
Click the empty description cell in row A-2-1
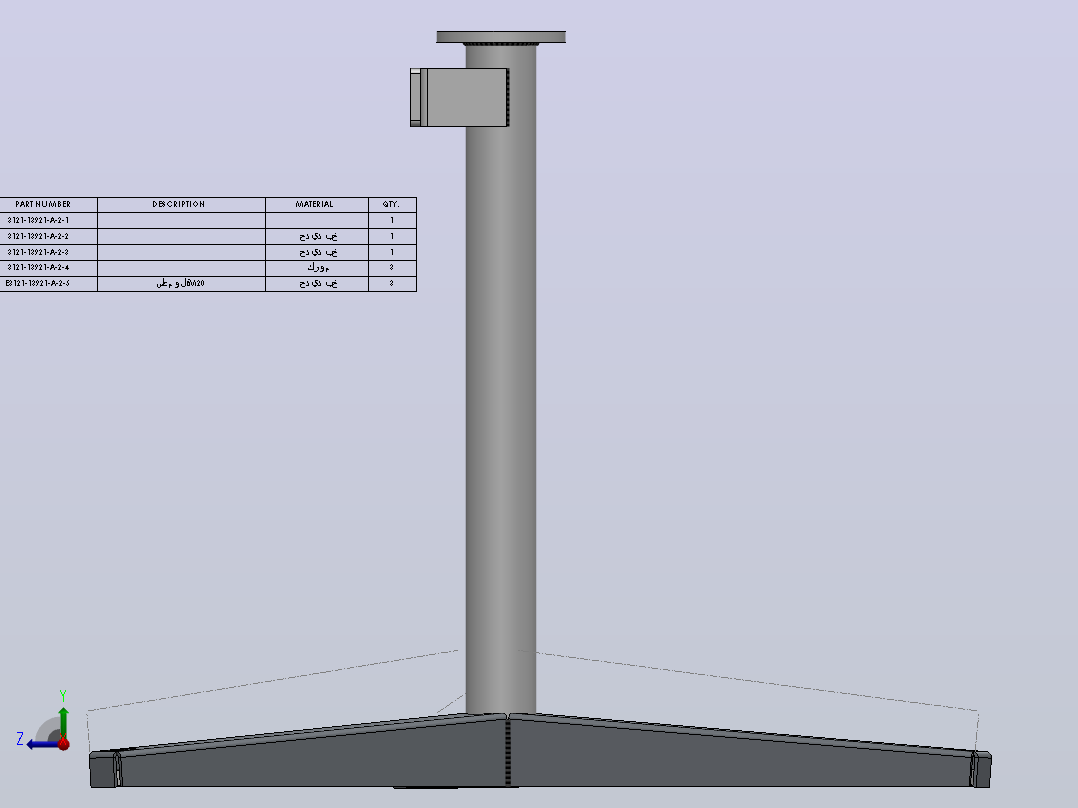tap(182, 220)
